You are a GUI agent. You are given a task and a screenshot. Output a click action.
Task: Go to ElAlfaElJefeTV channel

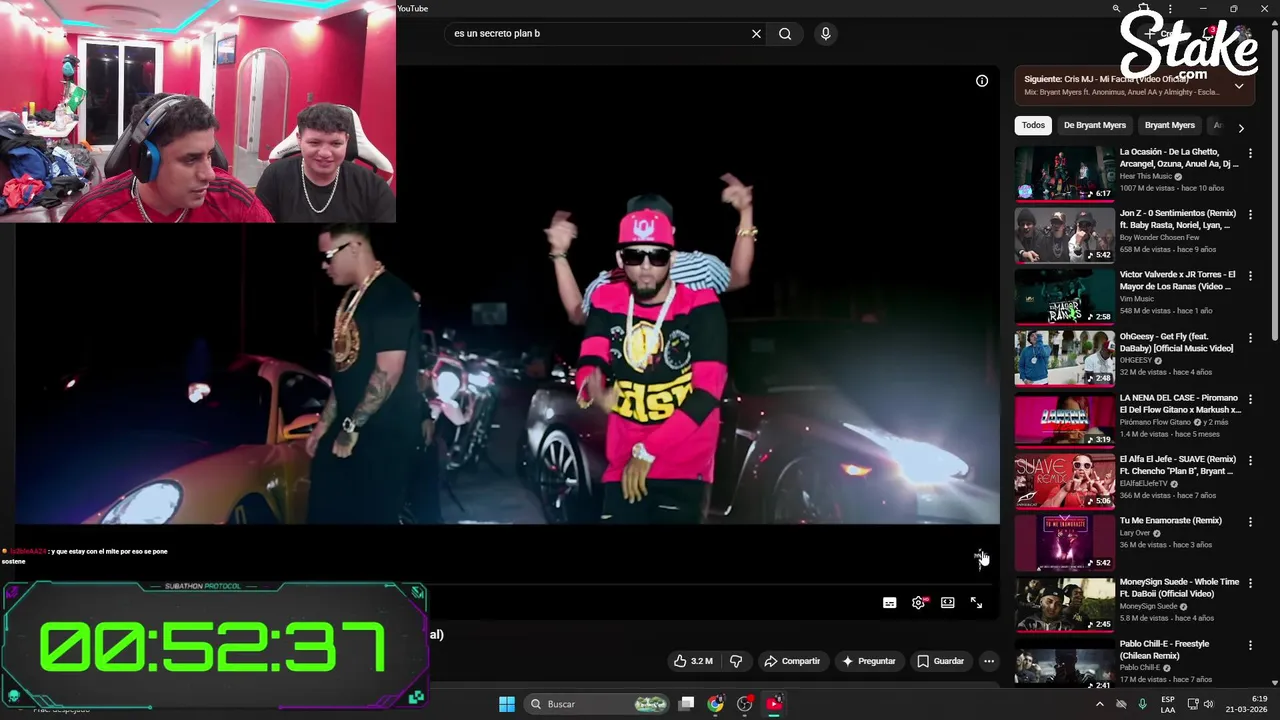click(1144, 483)
